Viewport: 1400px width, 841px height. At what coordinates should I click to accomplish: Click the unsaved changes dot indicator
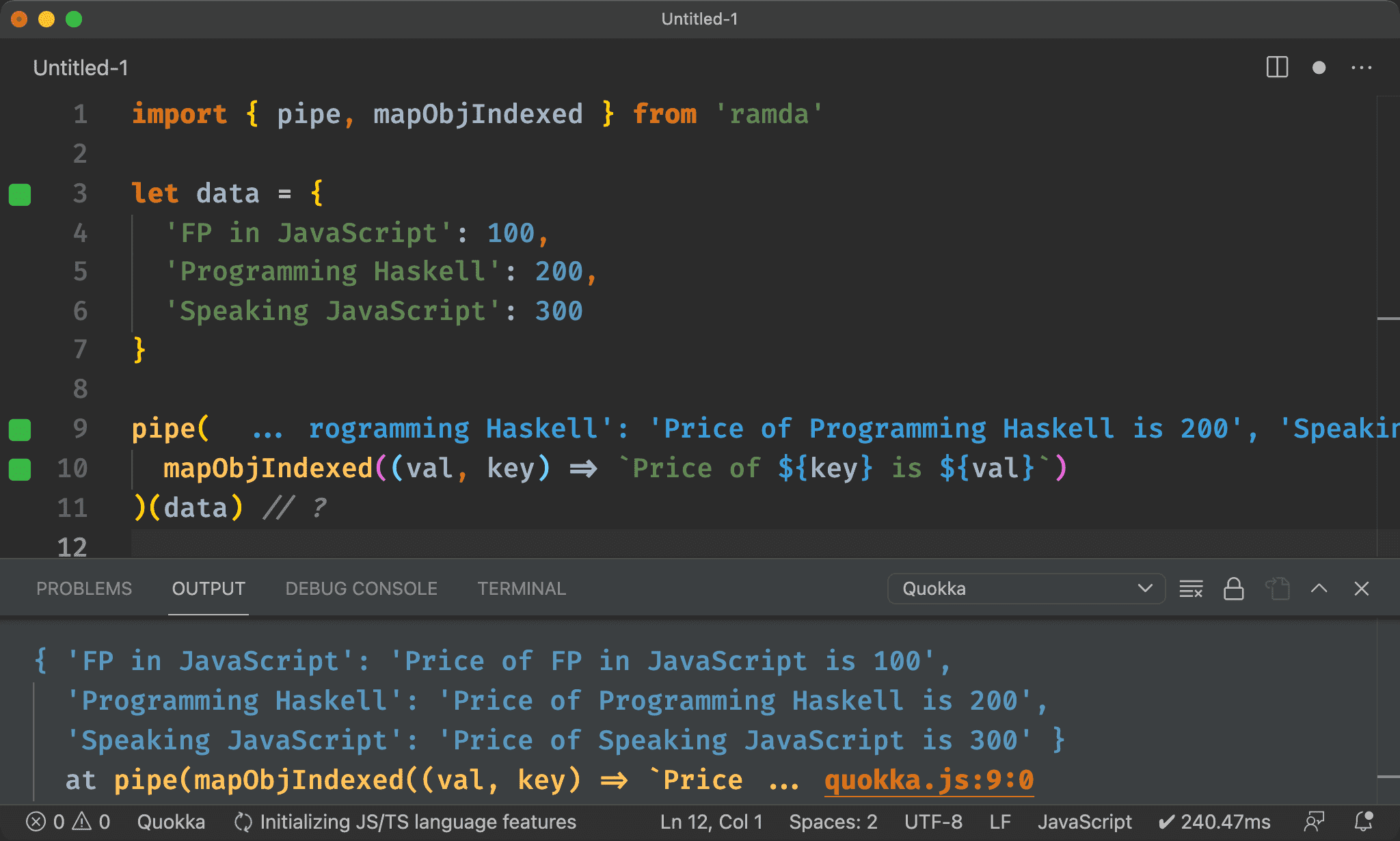coord(1319,68)
